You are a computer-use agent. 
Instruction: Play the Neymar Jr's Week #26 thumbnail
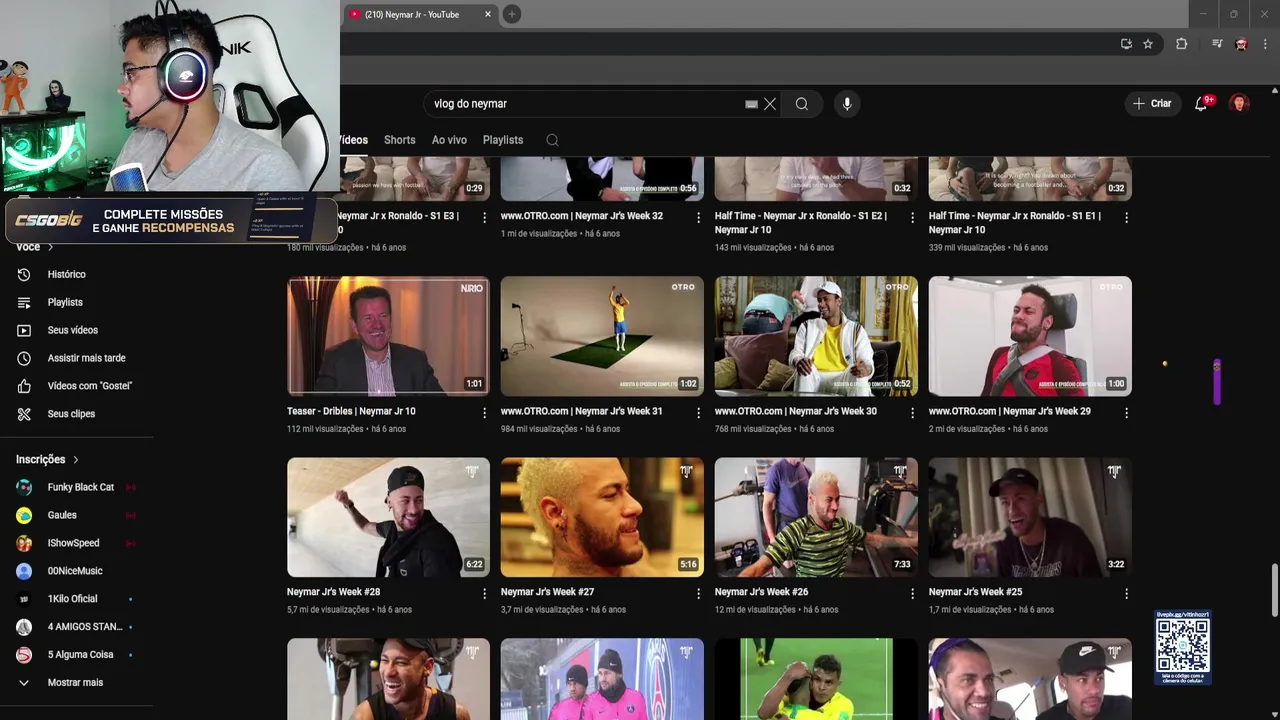tap(816, 517)
